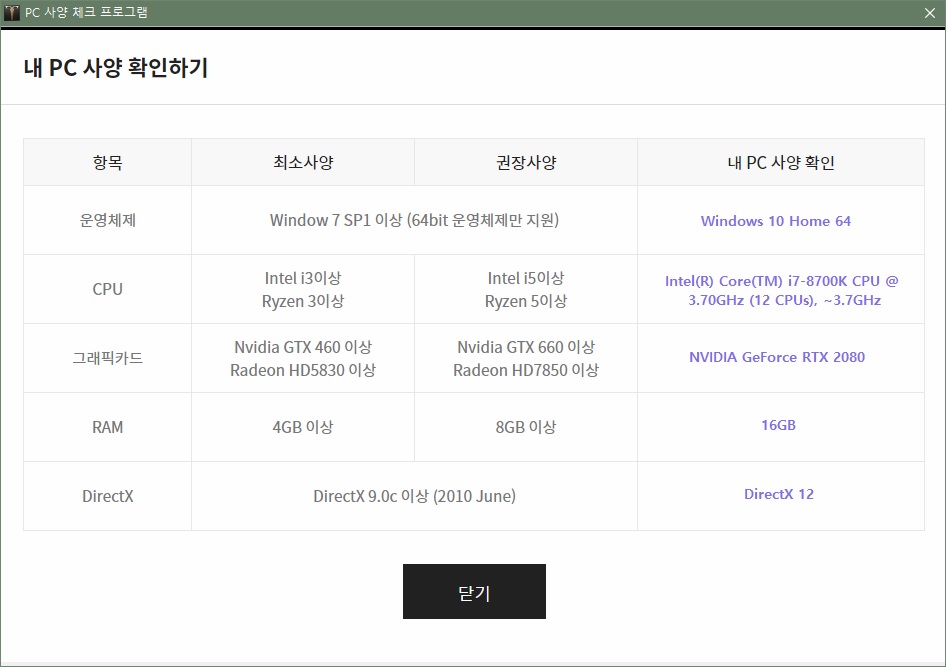946x667 pixels.
Task: Click the detected 16GB RAM value
Action: pyautogui.click(x=778, y=425)
